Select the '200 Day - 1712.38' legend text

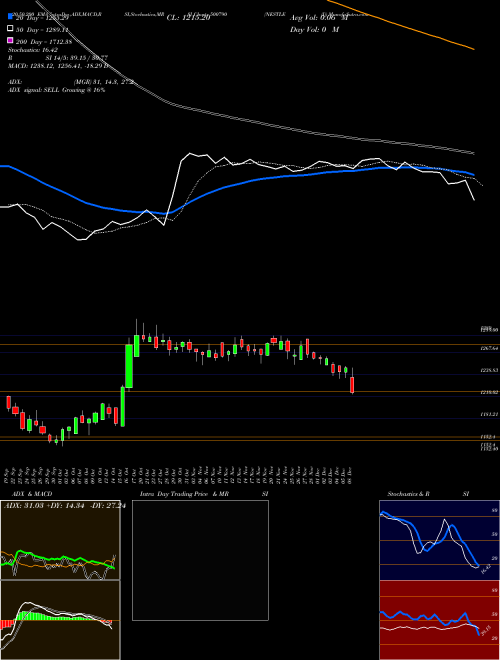(x=43, y=41)
